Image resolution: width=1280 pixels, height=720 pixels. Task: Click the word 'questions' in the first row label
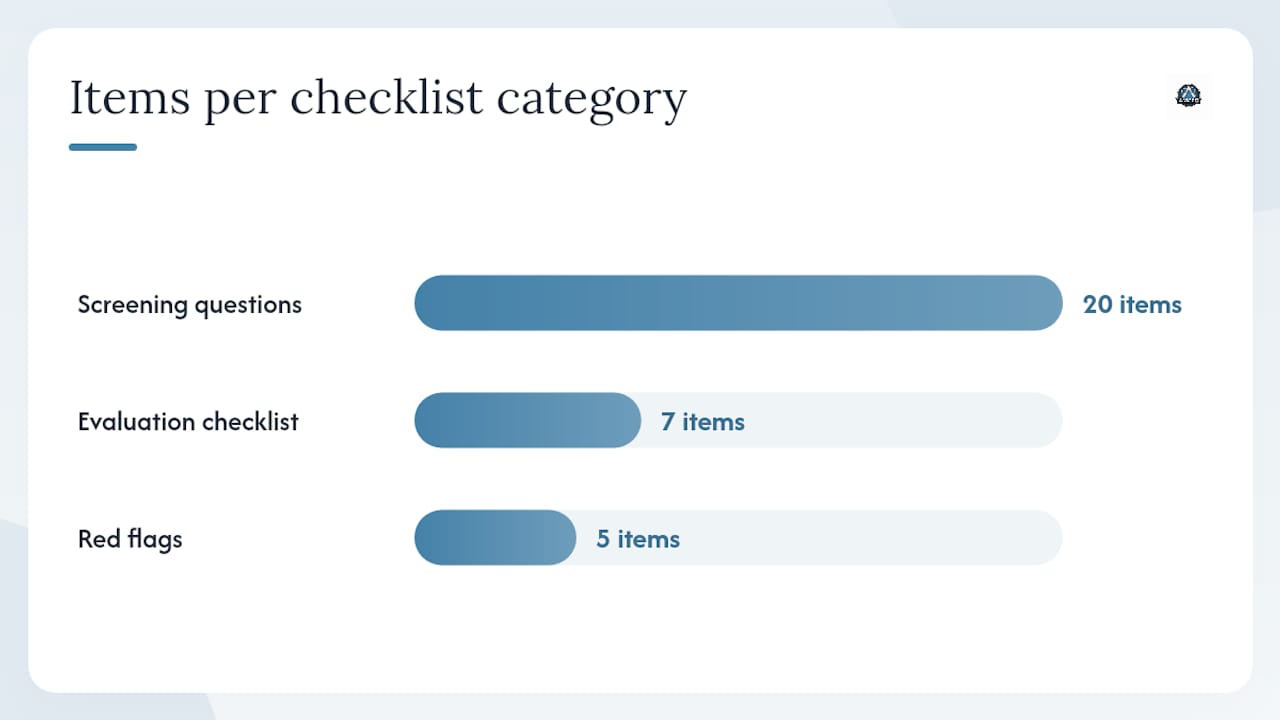[248, 306]
